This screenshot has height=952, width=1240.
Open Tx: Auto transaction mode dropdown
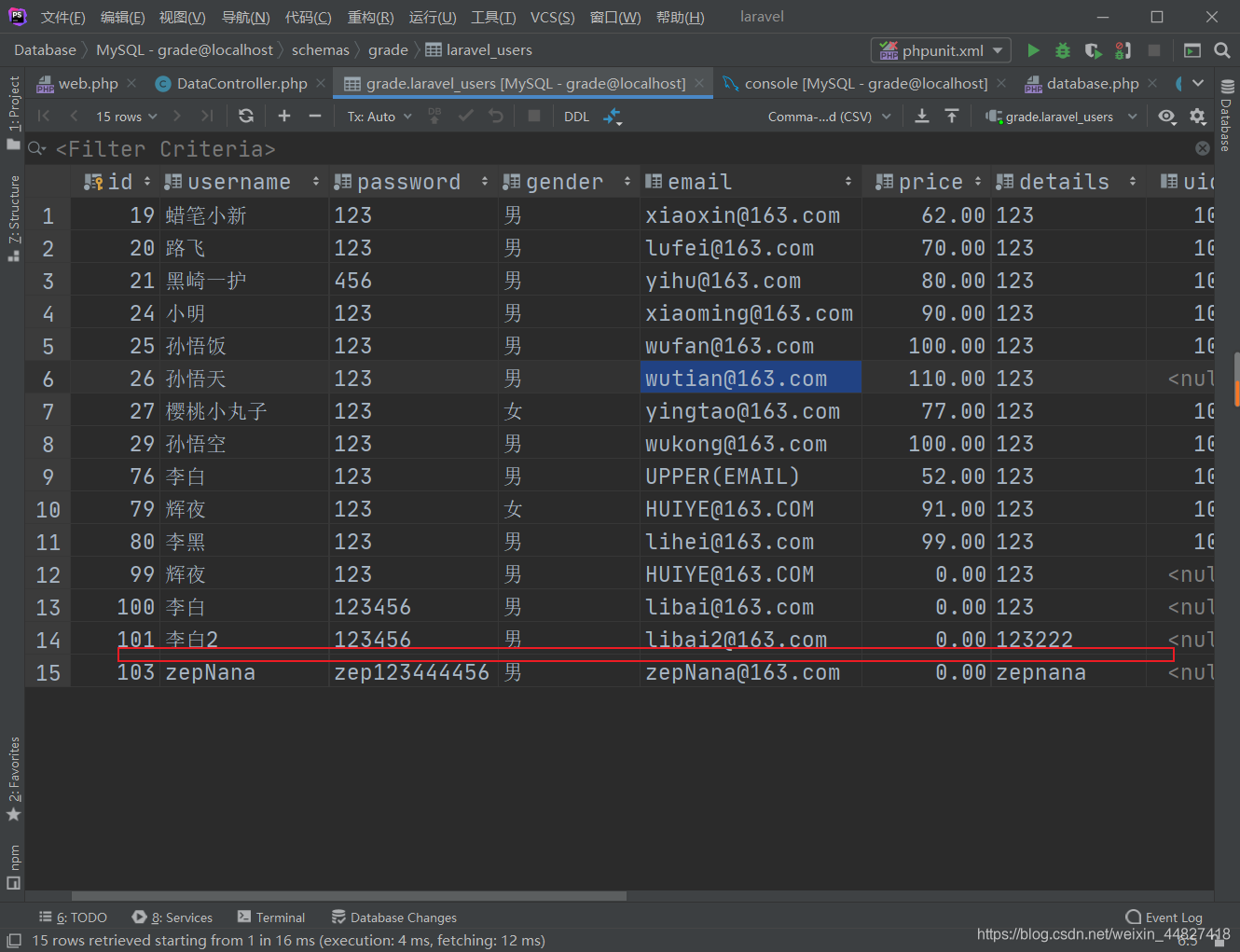pos(379,117)
